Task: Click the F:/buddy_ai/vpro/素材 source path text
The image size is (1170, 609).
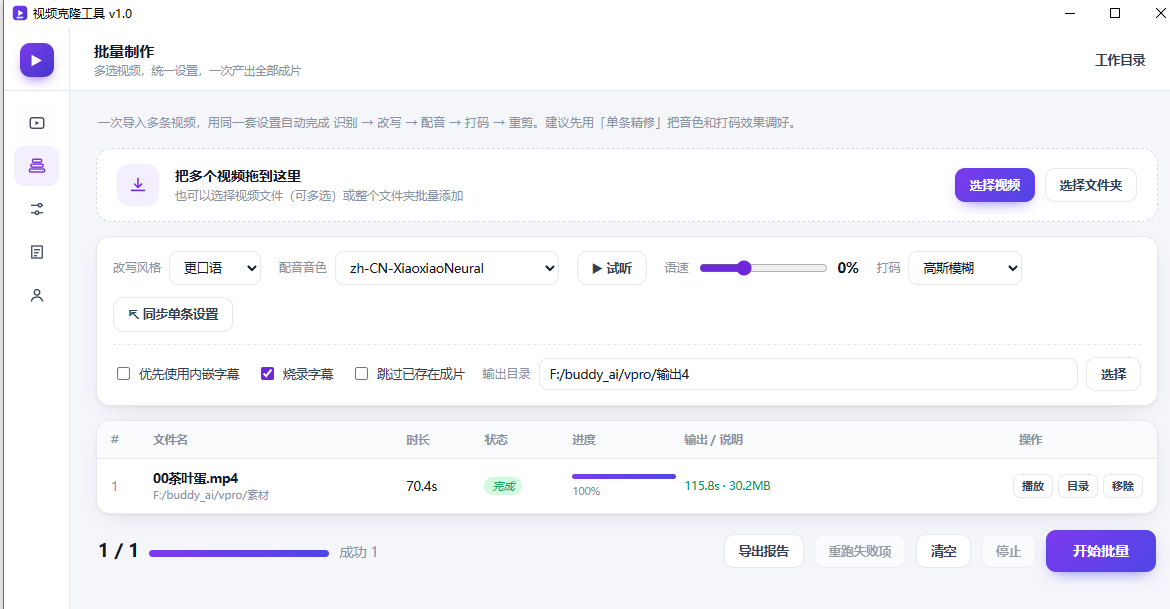Action: [210, 495]
